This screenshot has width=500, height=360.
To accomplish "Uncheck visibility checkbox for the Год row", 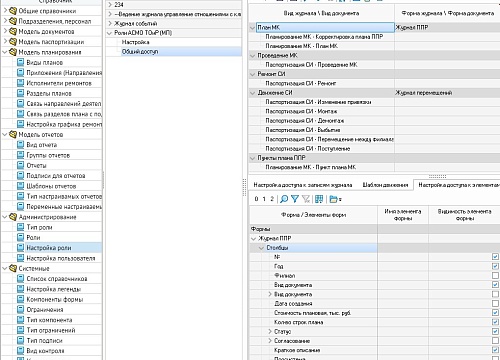I will tap(495, 266).
